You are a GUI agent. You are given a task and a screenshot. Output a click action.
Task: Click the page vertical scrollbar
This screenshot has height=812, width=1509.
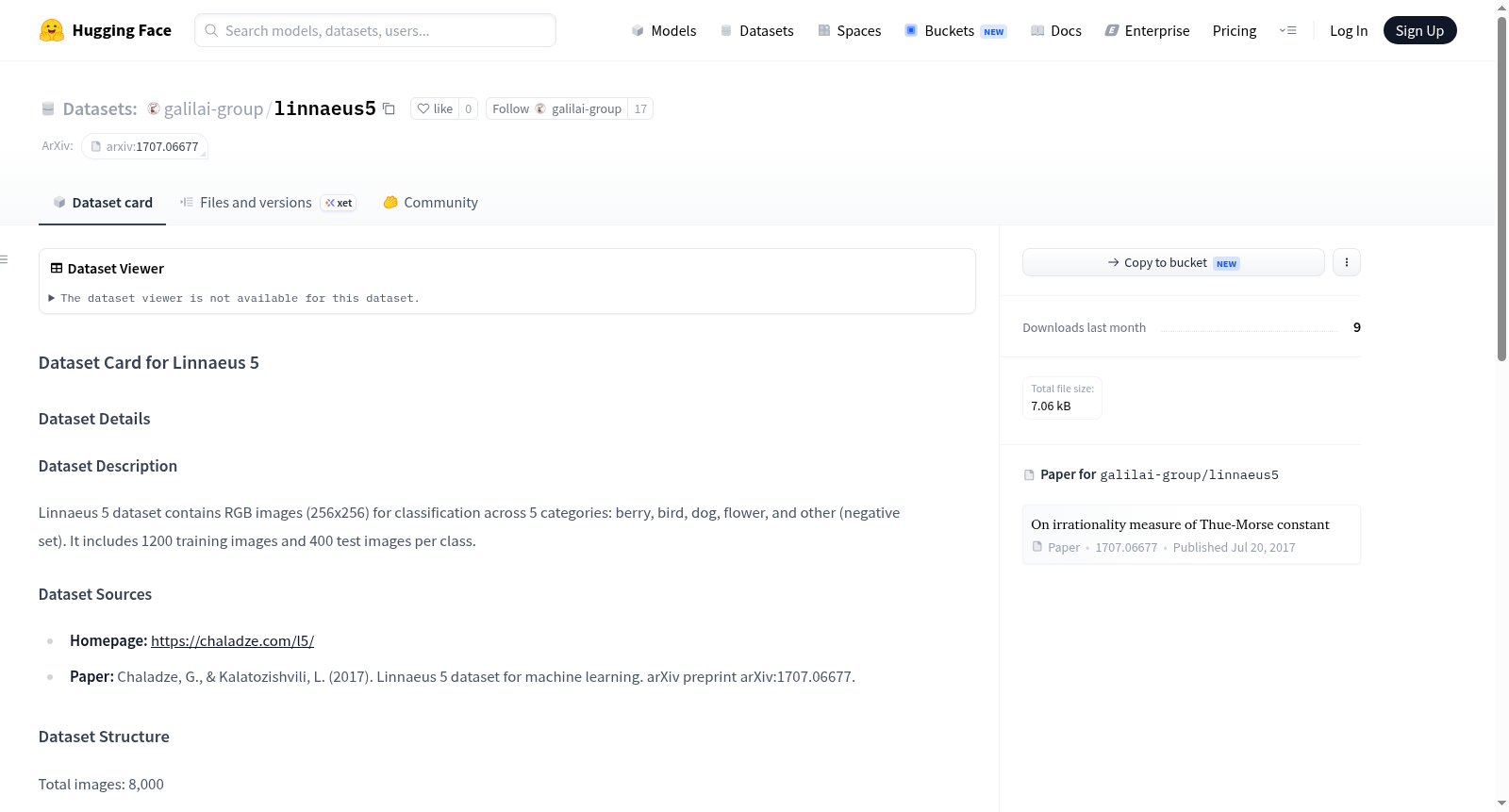[x=1501, y=189]
